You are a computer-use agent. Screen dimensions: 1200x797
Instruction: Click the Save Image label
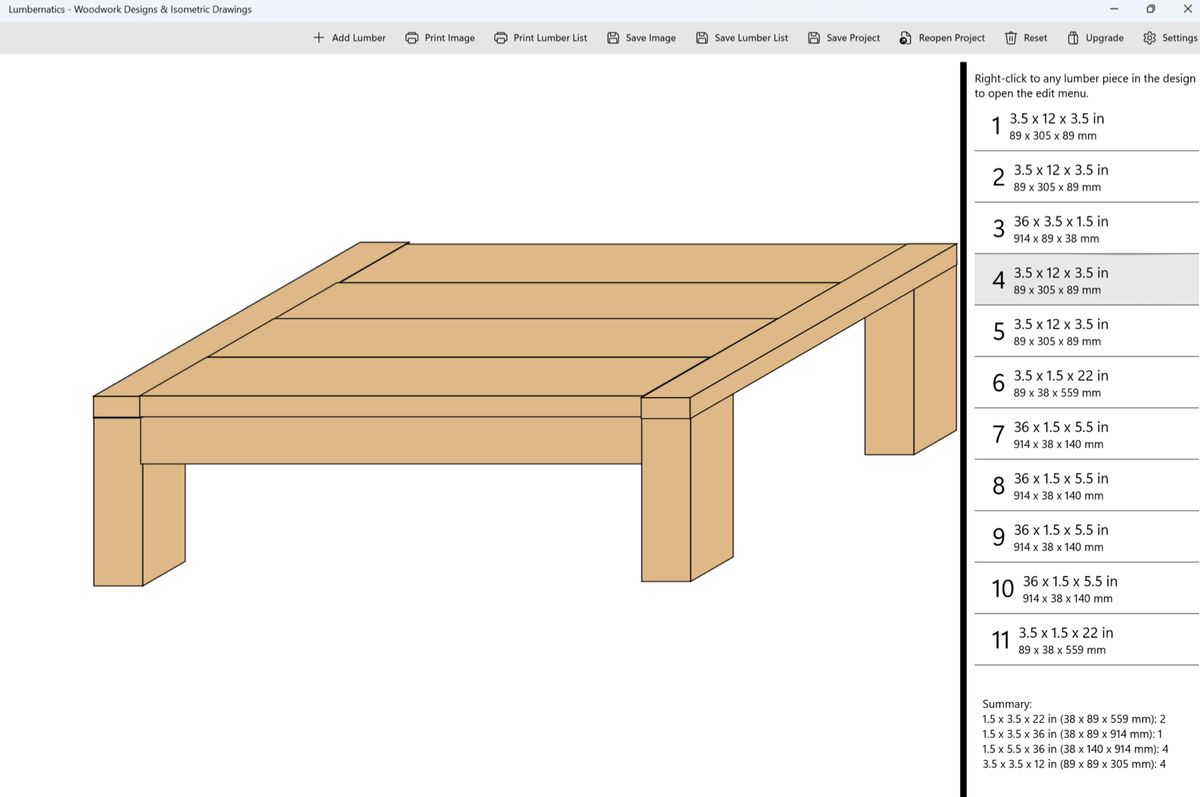[651, 38]
